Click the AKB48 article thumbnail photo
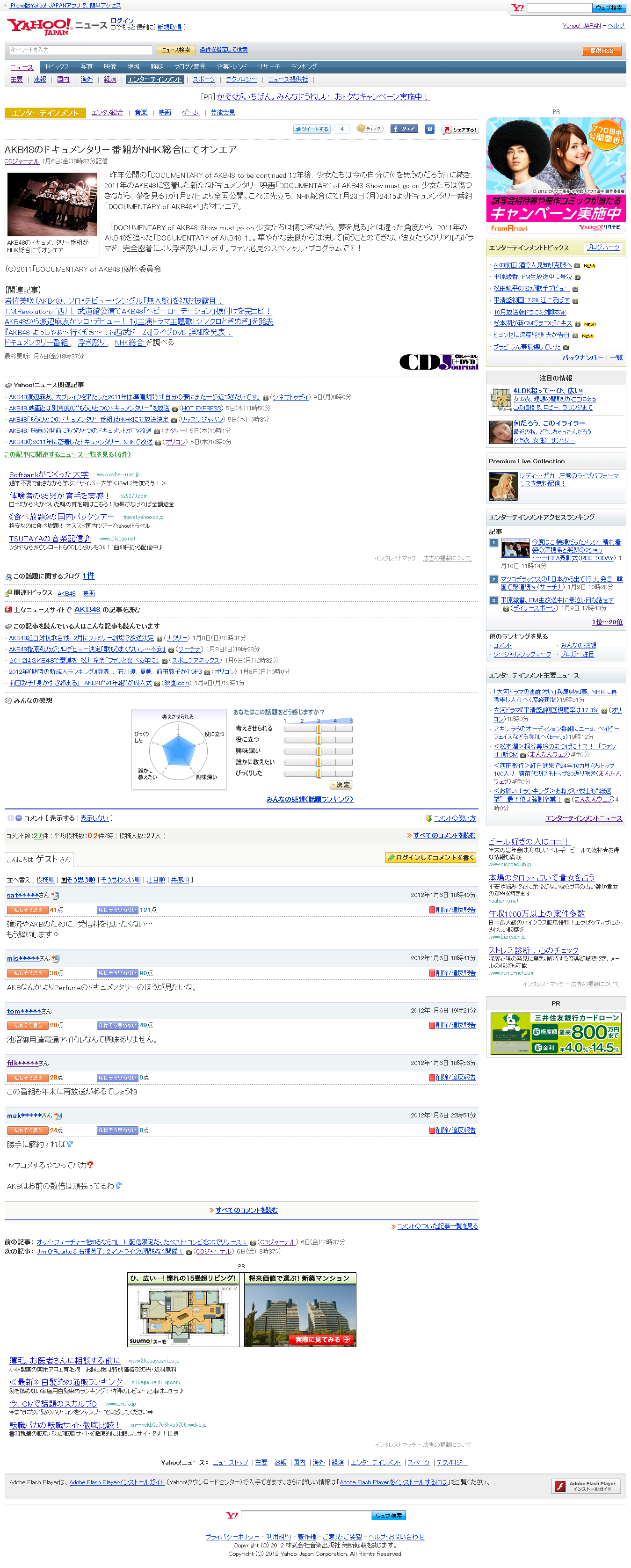Image resolution: width=631 pixels, height=1568 pixels. [52, 204]
